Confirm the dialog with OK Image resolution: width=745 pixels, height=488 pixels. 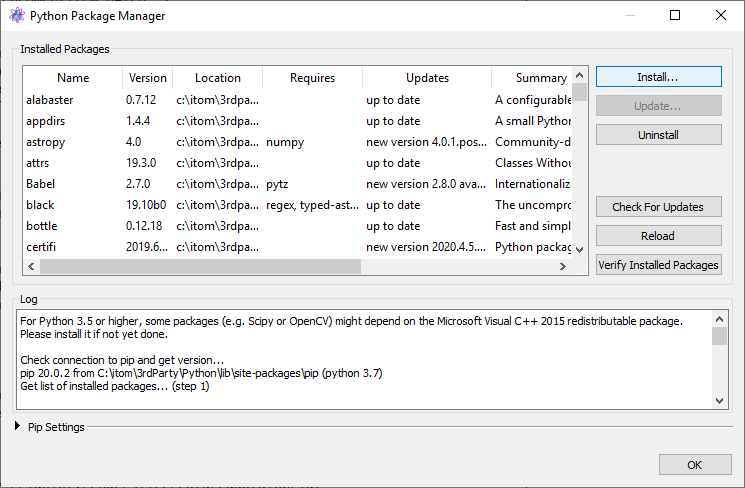(695, 465)
